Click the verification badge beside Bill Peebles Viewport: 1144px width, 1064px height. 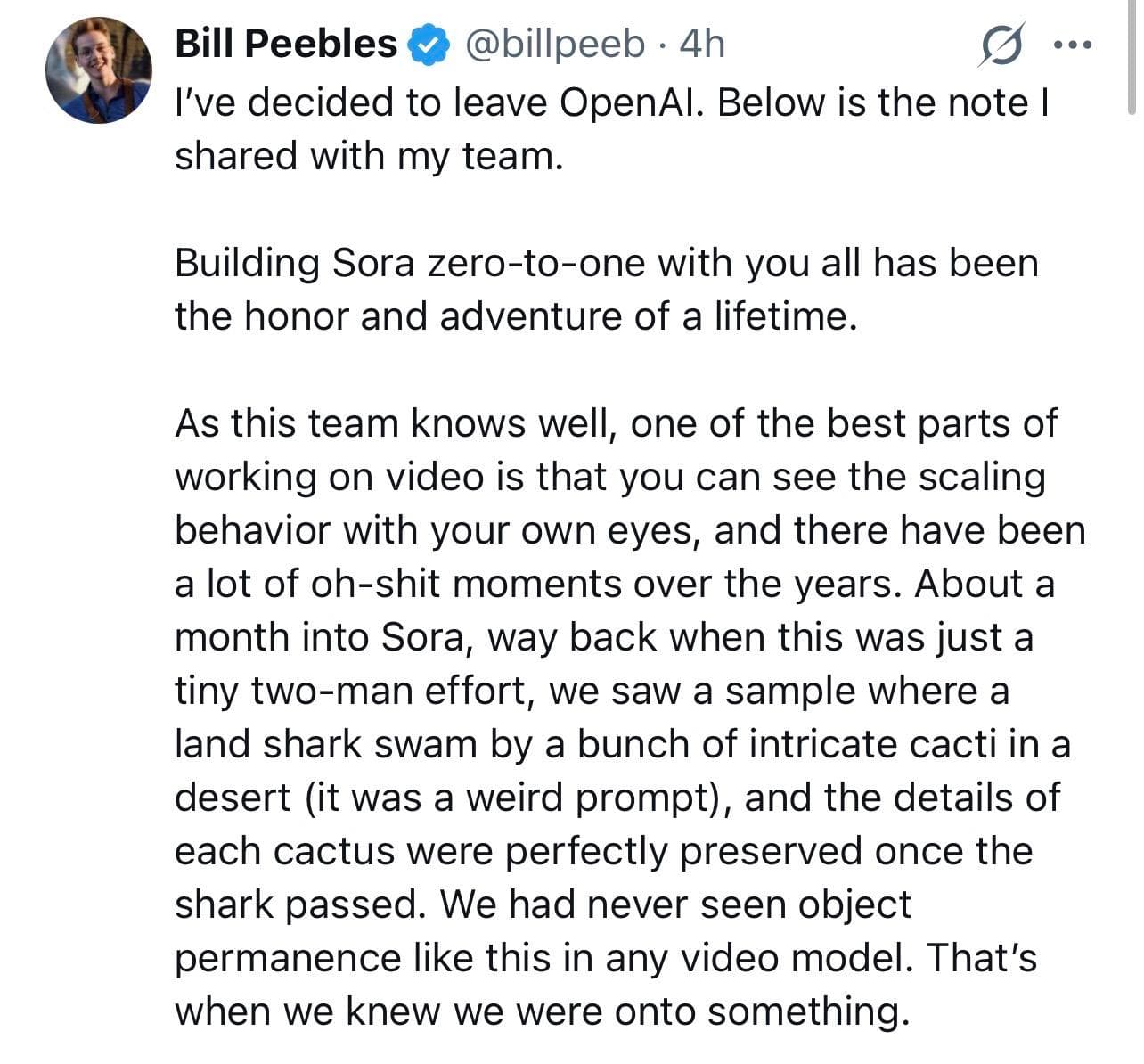[429, 41]
